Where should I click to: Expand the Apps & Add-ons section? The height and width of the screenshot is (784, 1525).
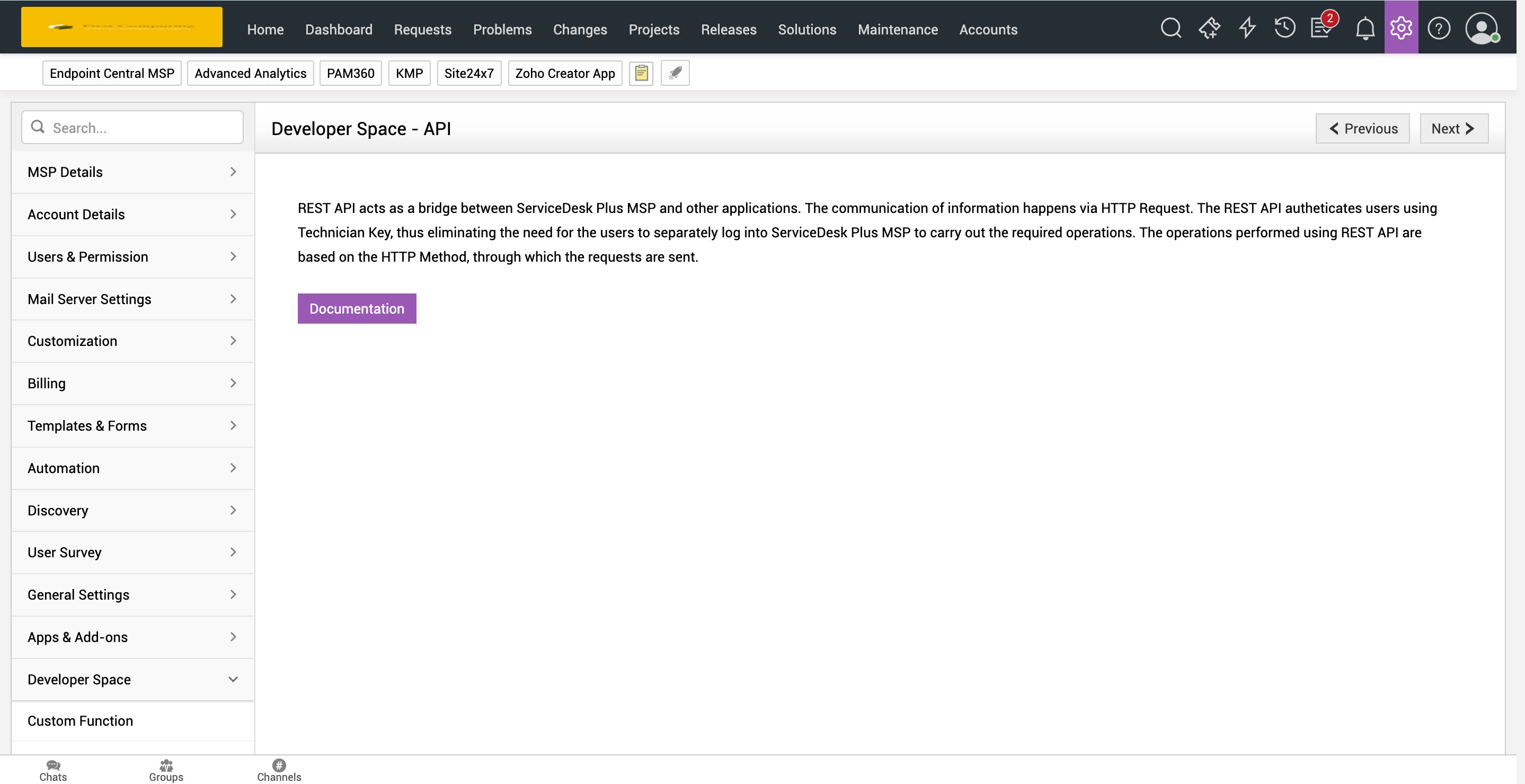tap(132, 637)
